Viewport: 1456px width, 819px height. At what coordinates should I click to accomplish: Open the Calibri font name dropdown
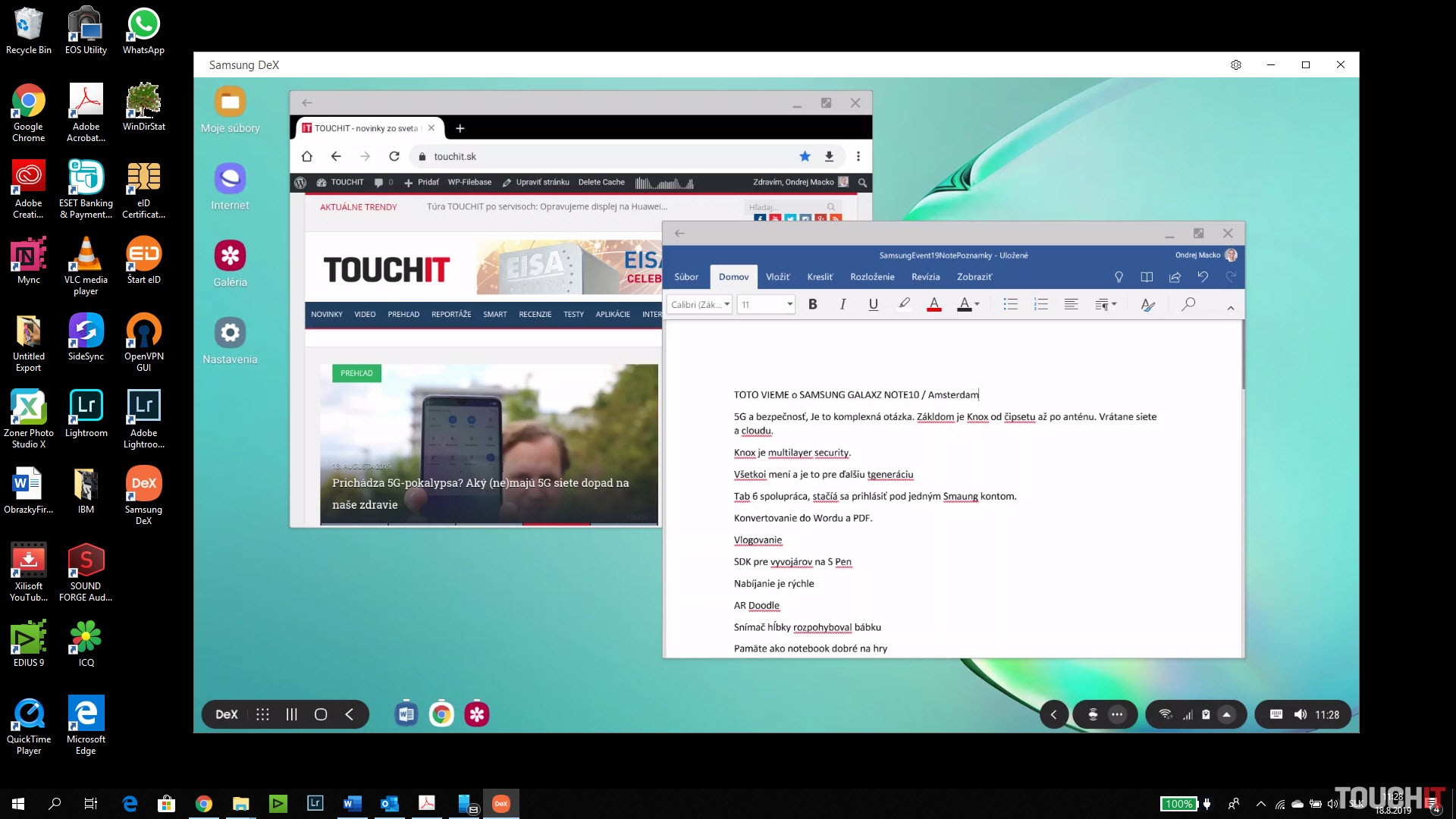point(700,305)
